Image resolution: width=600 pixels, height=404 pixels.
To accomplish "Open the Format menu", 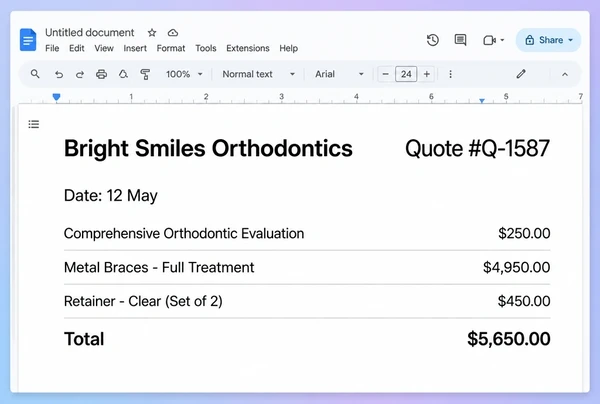I will (x=171, y=48).
